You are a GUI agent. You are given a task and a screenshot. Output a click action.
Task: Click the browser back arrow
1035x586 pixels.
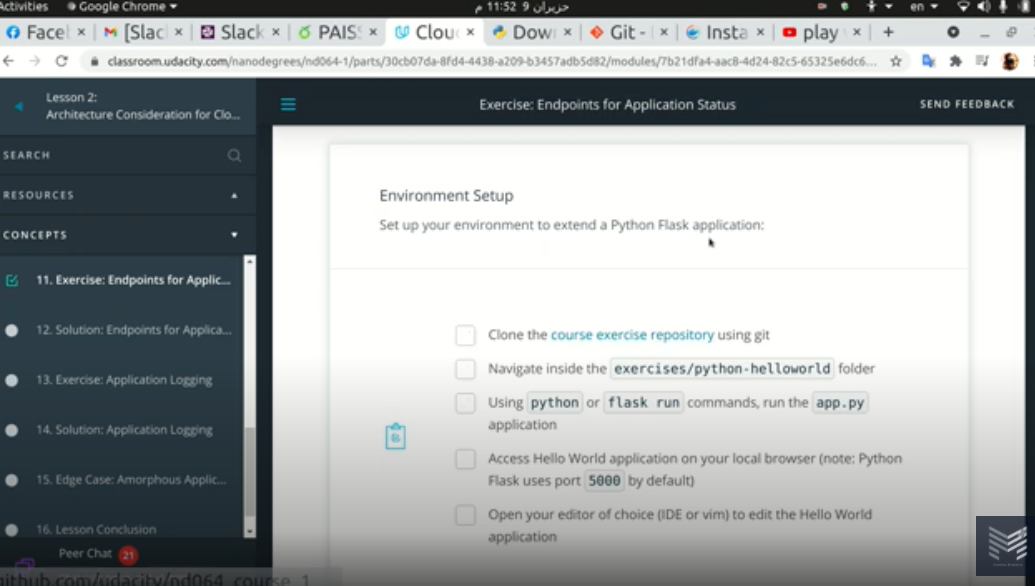click(x=9, y=61)
